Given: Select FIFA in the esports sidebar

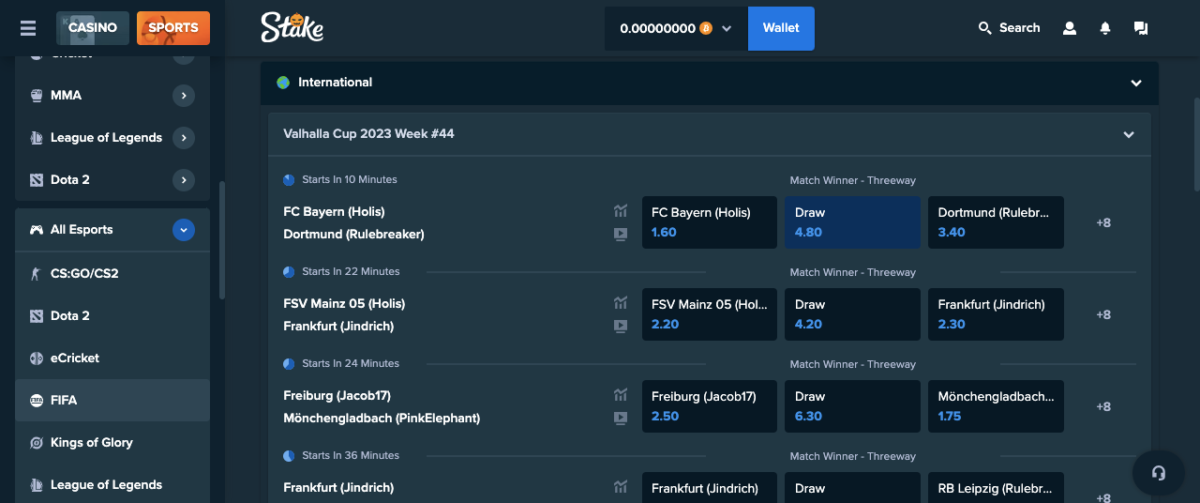Looking at the screenshot, I should coord(64,400).
